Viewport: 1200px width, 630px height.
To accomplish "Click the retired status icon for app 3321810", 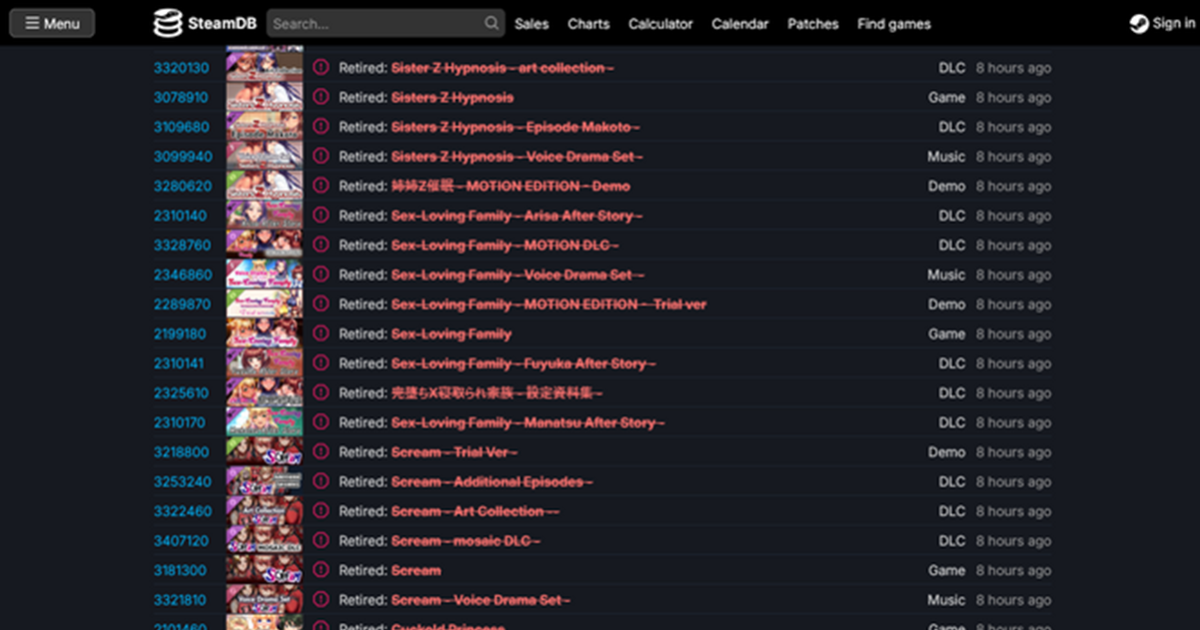I will [320, 600].
